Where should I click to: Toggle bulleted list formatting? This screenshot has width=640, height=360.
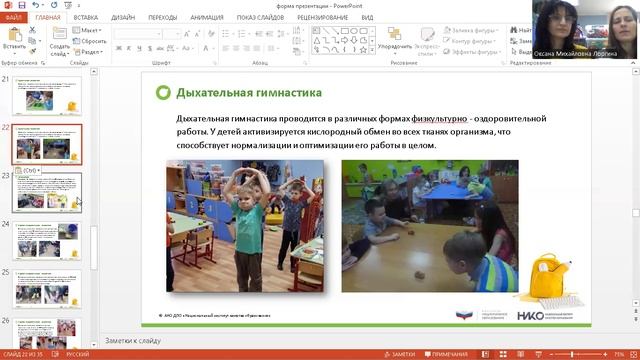point(226,34)
